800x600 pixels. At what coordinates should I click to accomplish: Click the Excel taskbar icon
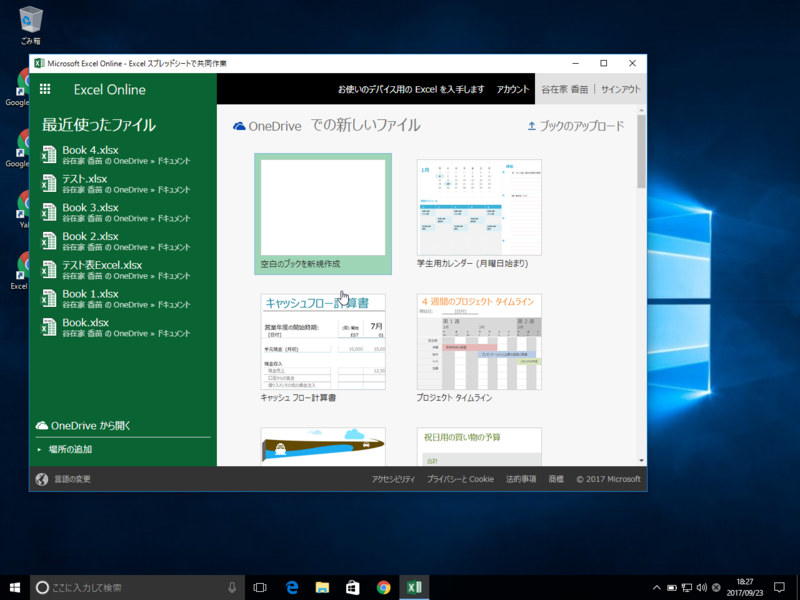coord(414,587)
